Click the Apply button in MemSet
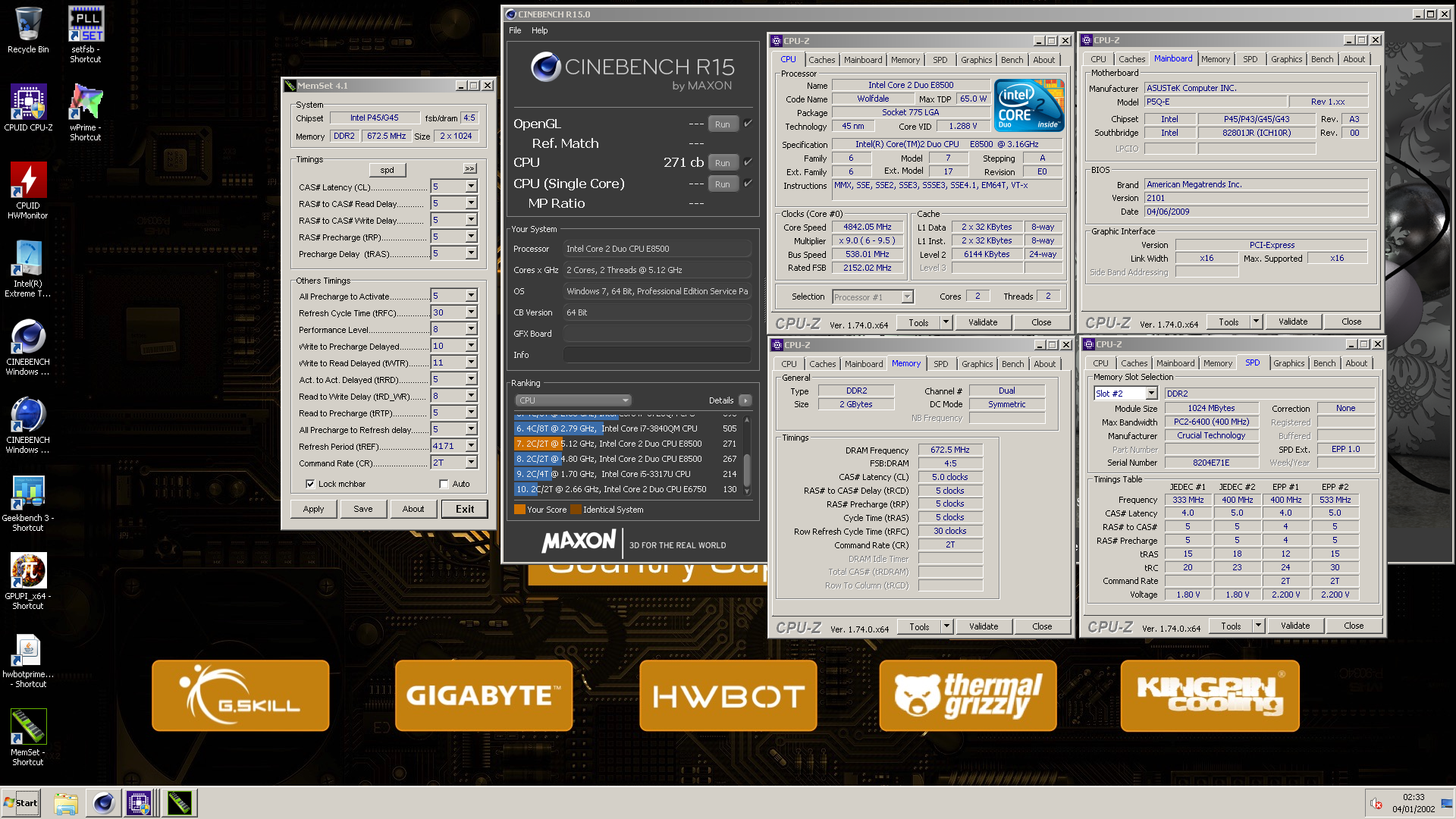Image resolution: width=1456 pixels, height=819 pixels. point(313,509)
